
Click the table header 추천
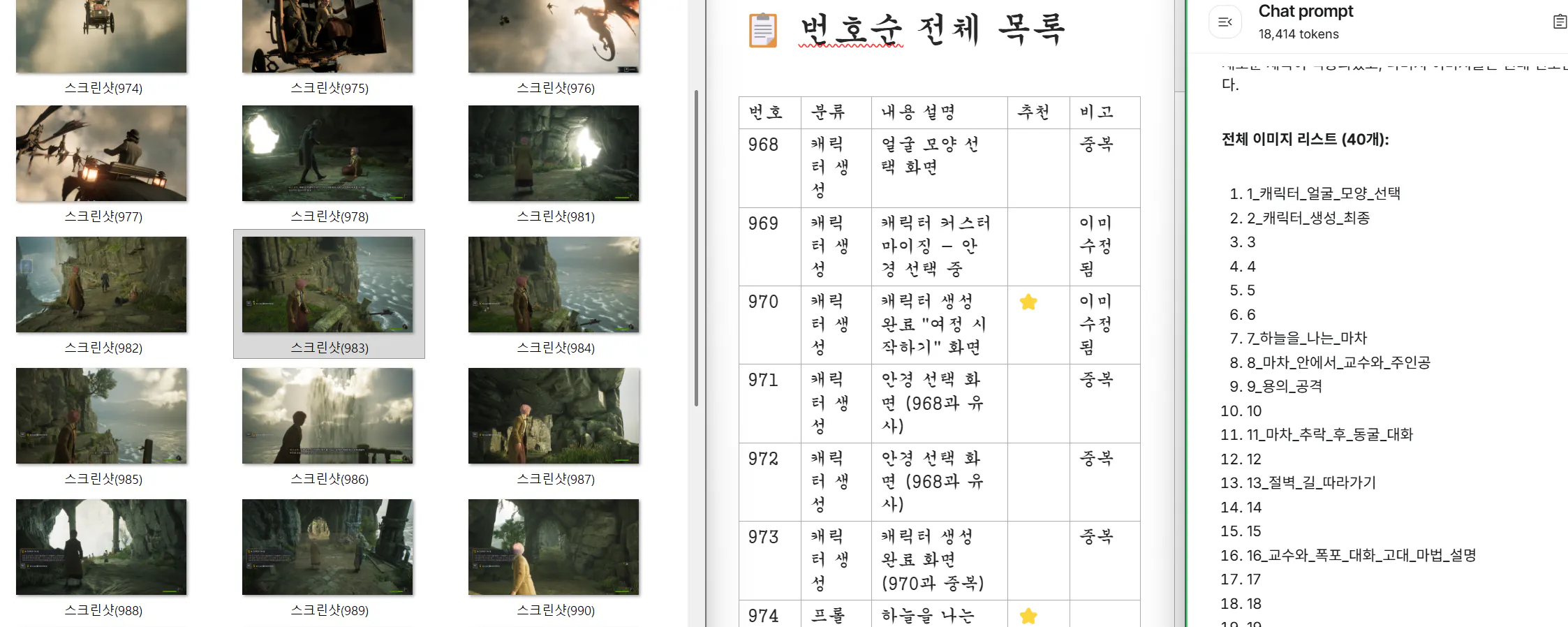1033,112
